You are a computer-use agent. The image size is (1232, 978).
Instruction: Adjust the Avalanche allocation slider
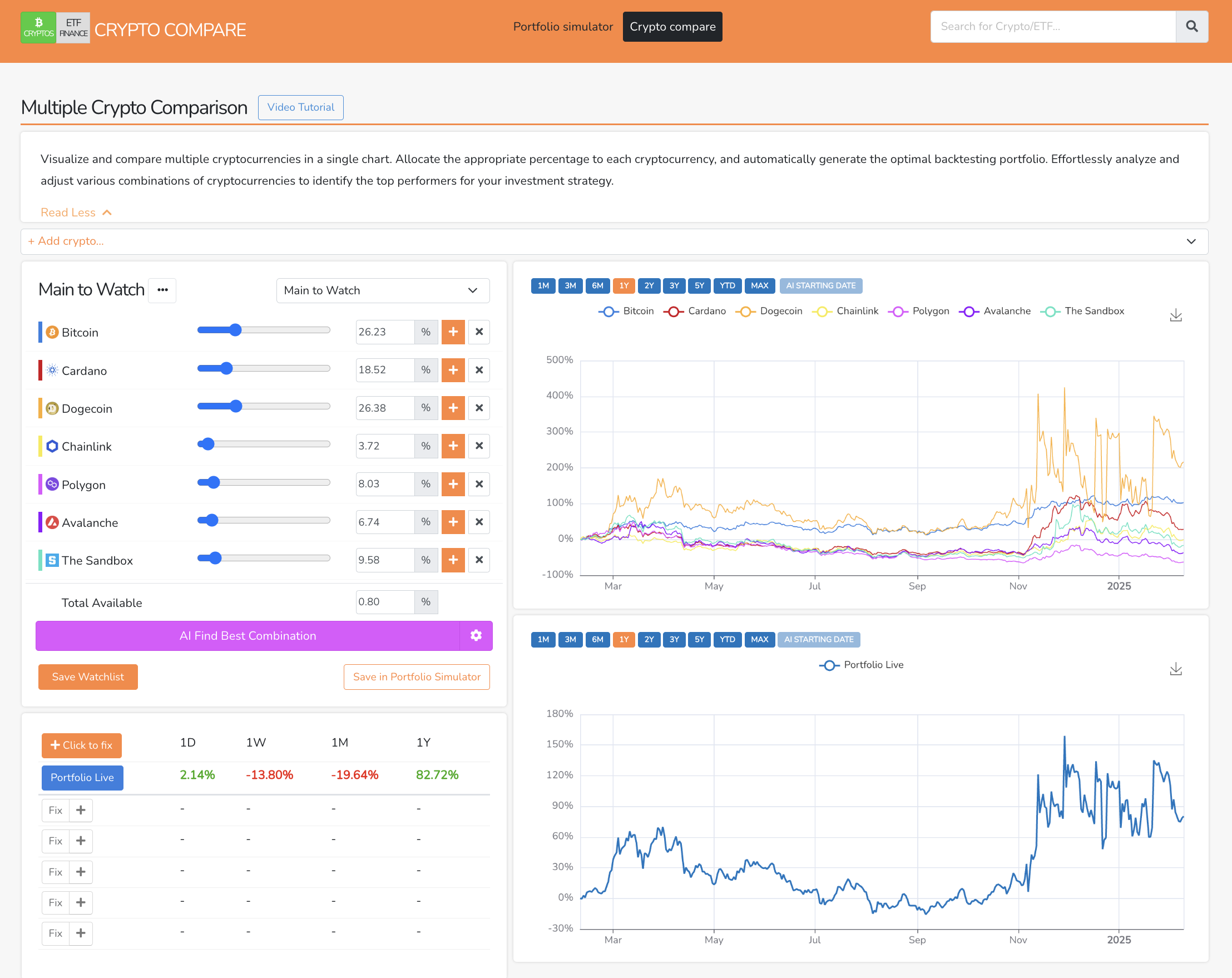pyautogui.click(x=264, y=520)
